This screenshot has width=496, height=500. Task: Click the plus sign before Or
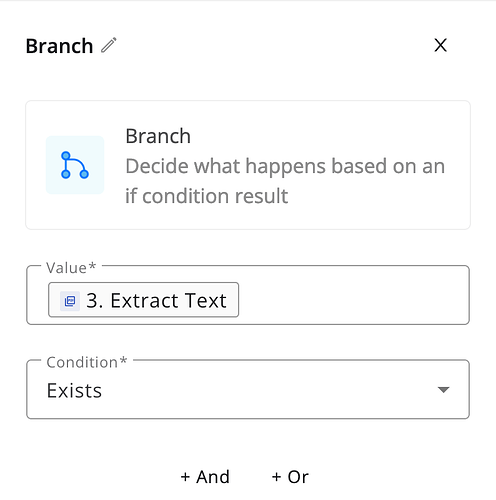tap(276, 477)
